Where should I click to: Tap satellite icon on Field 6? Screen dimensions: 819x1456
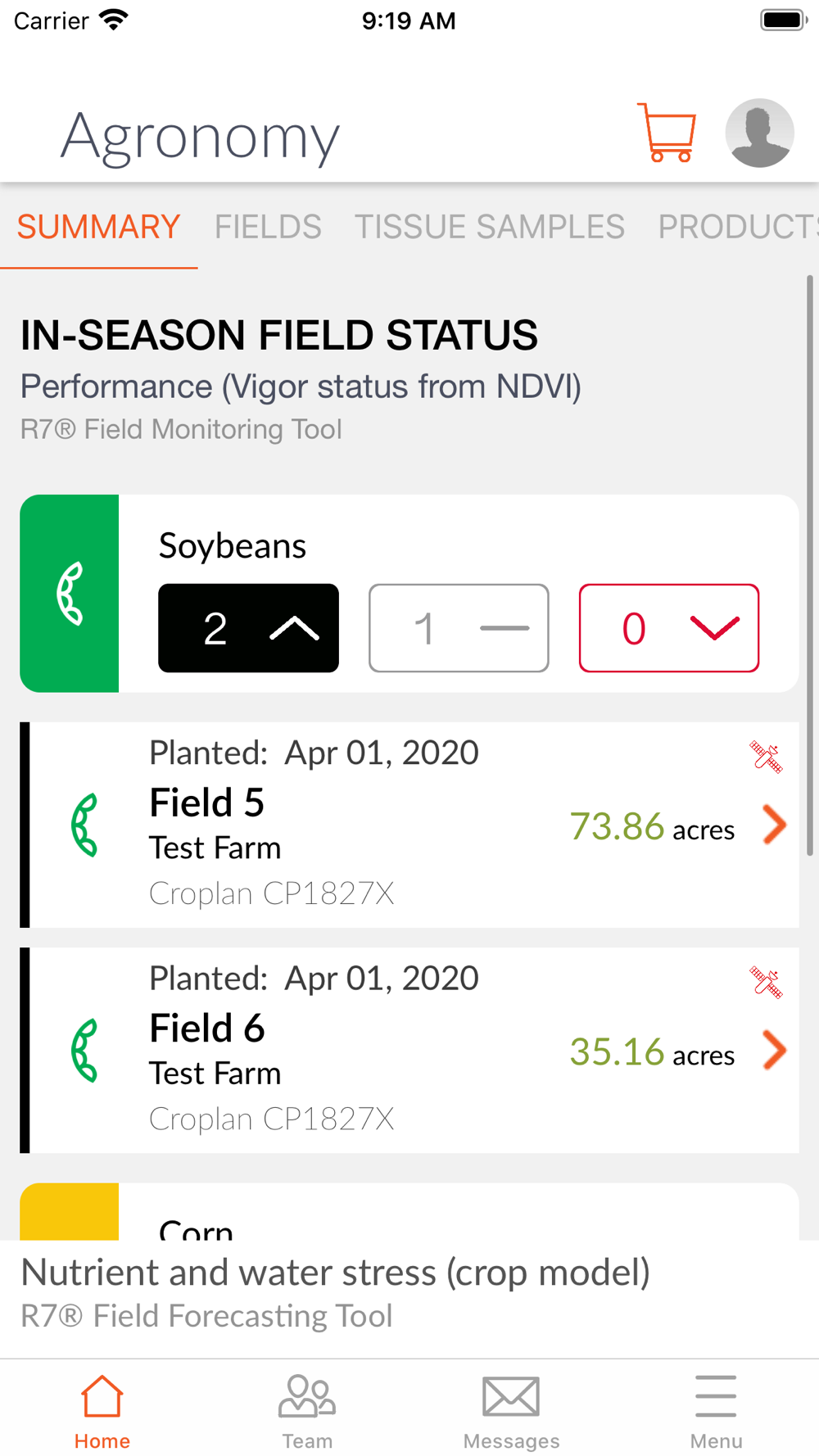pyautogui.click(x=767, y=982)
